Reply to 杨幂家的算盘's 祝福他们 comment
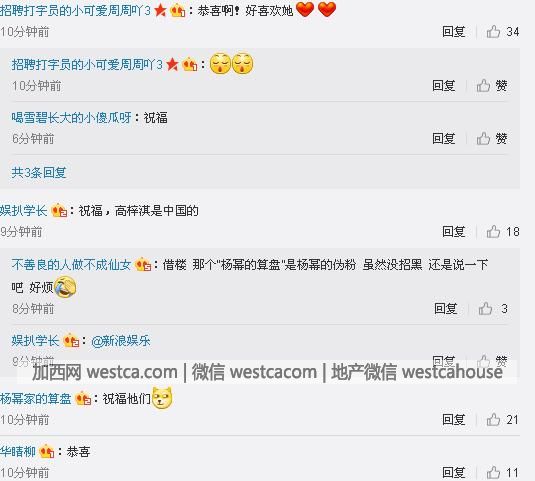 [x=453, y=420]
